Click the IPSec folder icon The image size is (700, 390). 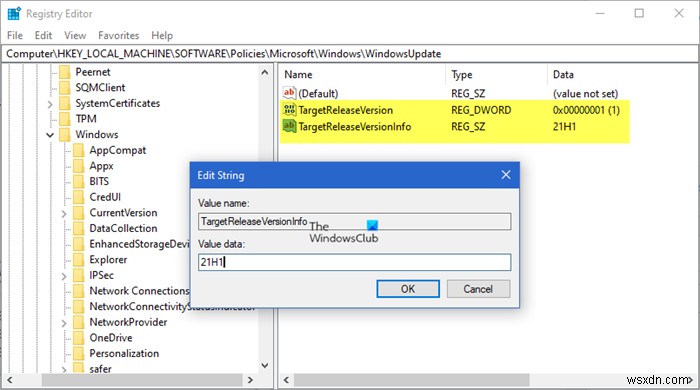[79, 275]
